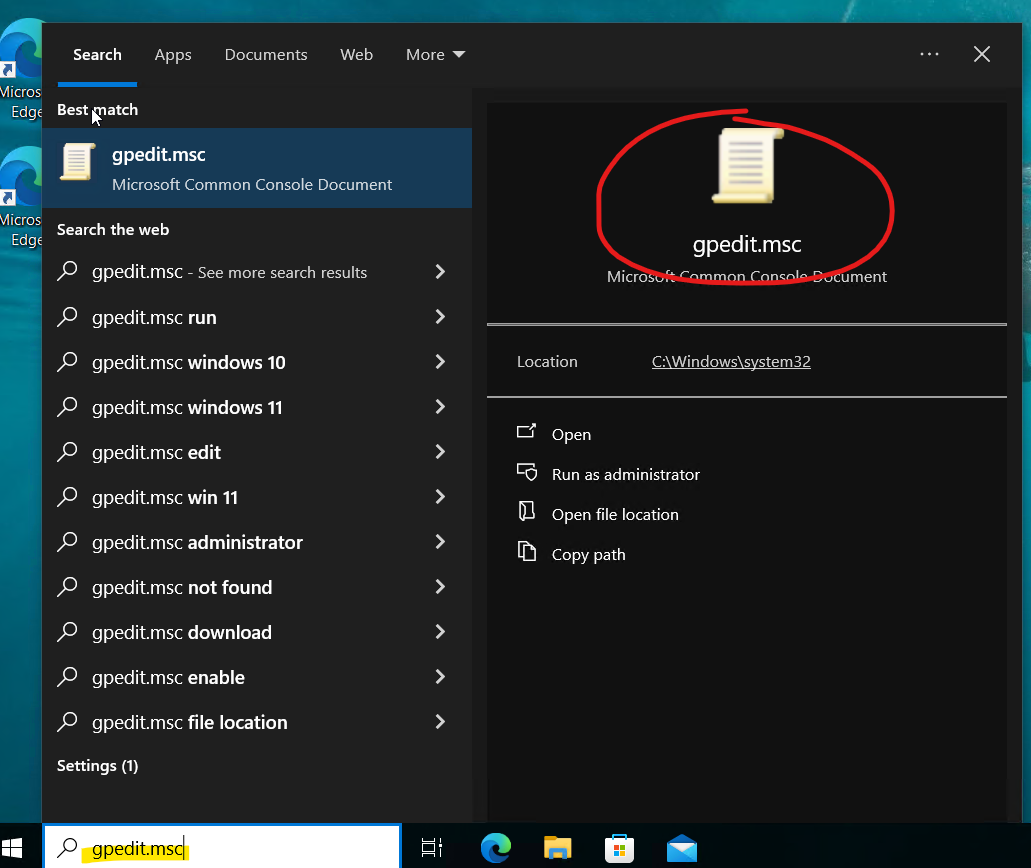Click the Settings (1) category header

(97, 765)
